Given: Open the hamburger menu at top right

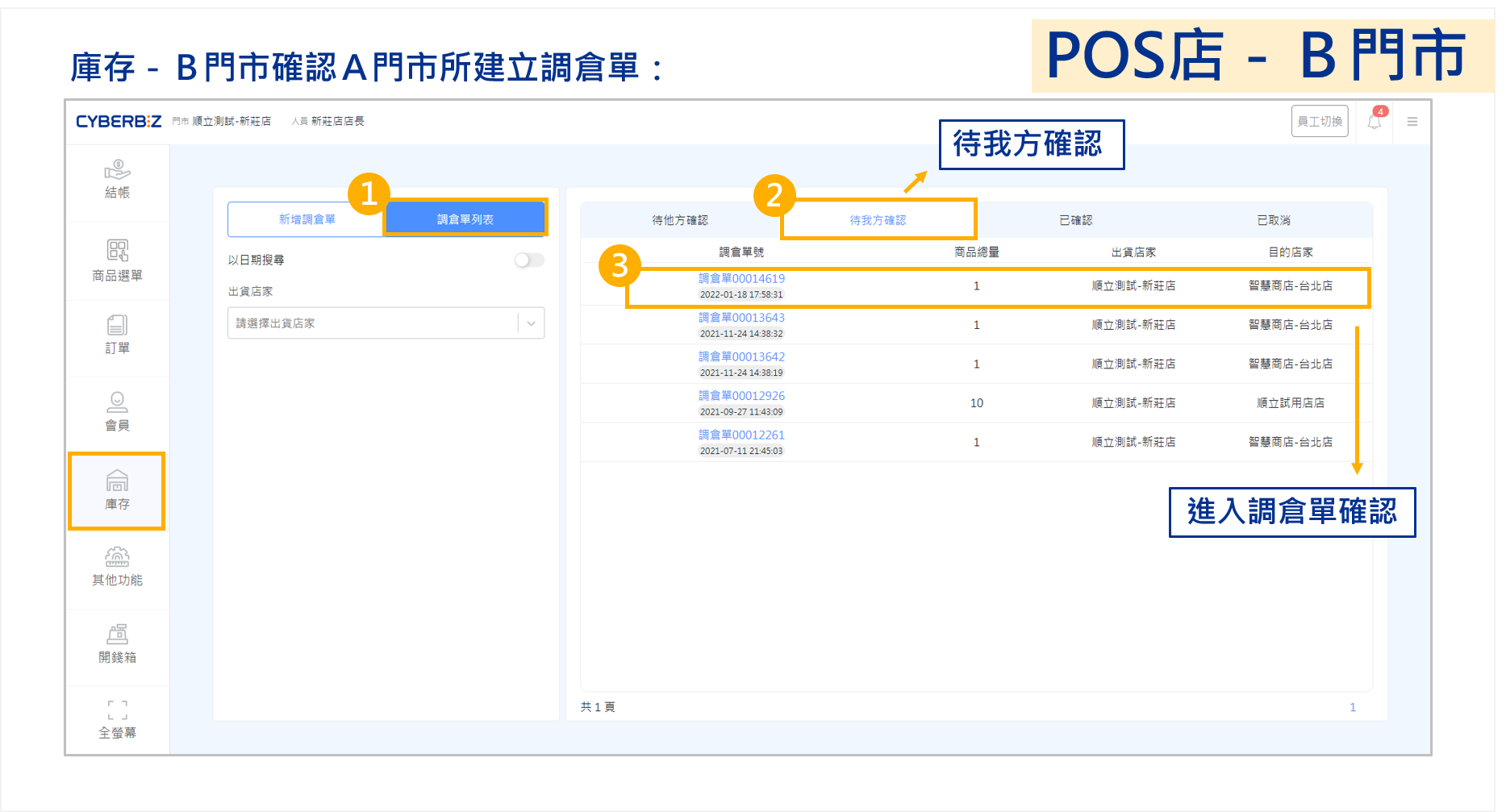Looking at the screenshot, I should (x=1412, y=122).
